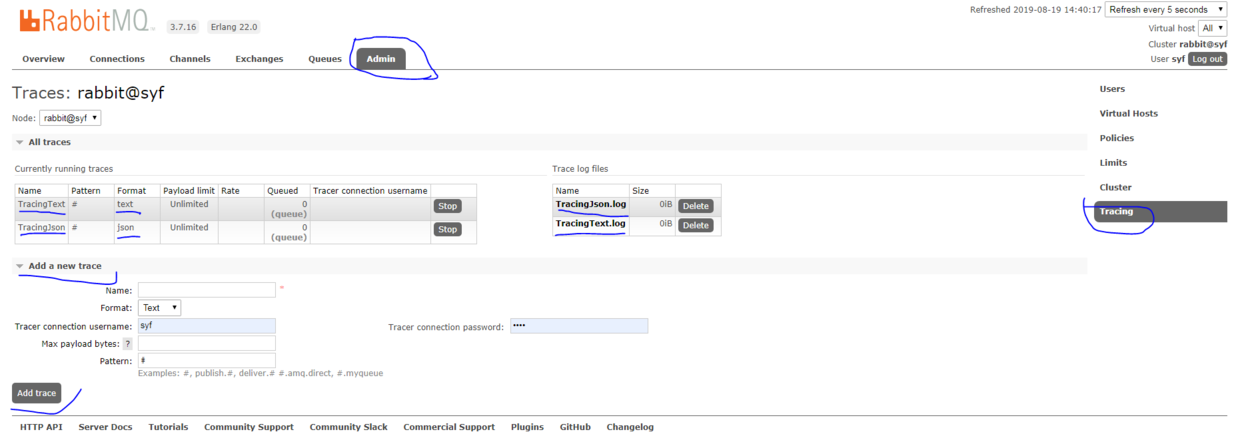1240x444 pixels.
Task: Click the Payload limit column header
Action: click(189, 190)
